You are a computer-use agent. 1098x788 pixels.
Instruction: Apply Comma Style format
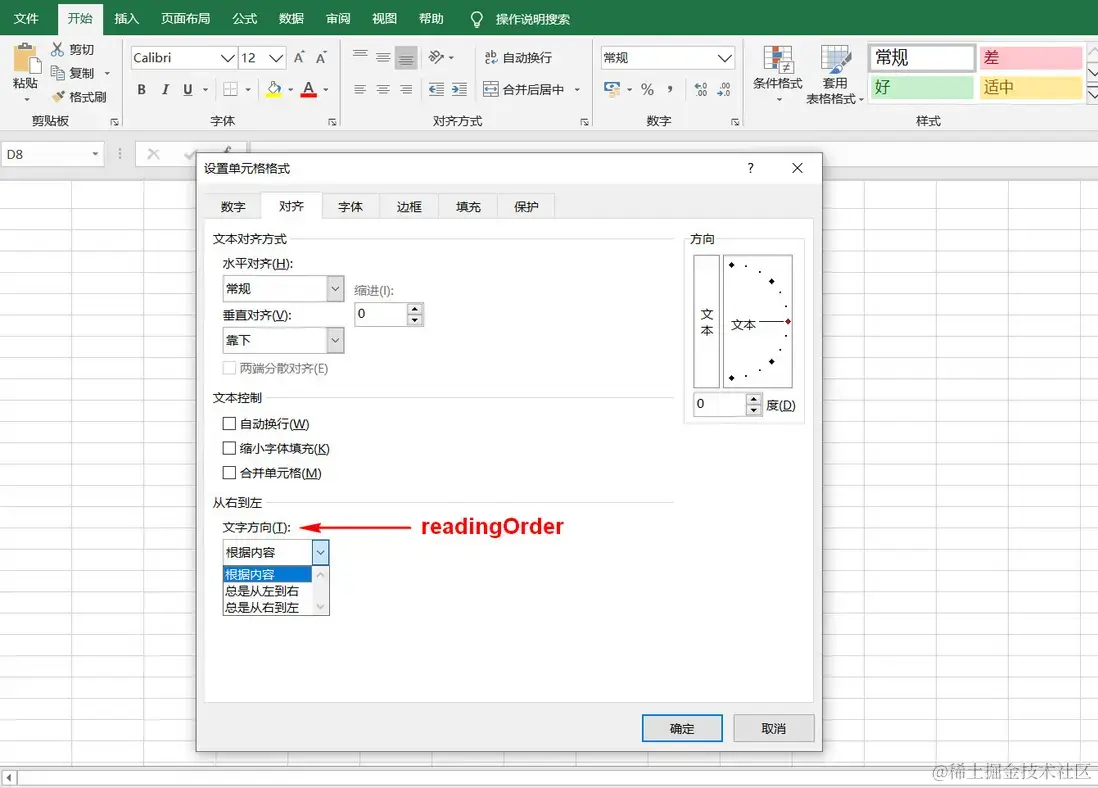[670, 89]
